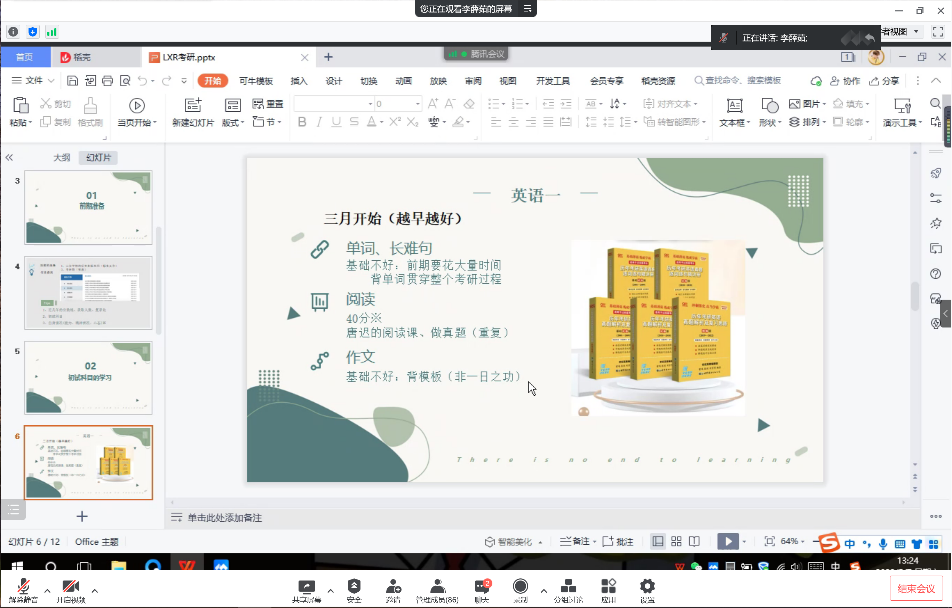Expand the font size dropdown
Screen dimensions: 952x608
(x=417, y=104)
